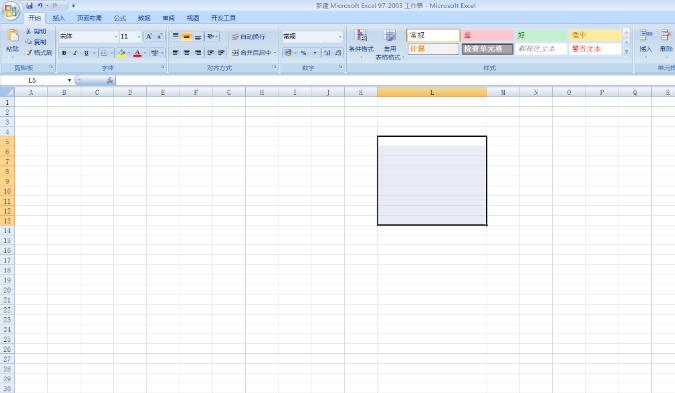675x393 pixels.
Task: Open the Developer Tools ribbon tab
Action: [x=223, y=18]
